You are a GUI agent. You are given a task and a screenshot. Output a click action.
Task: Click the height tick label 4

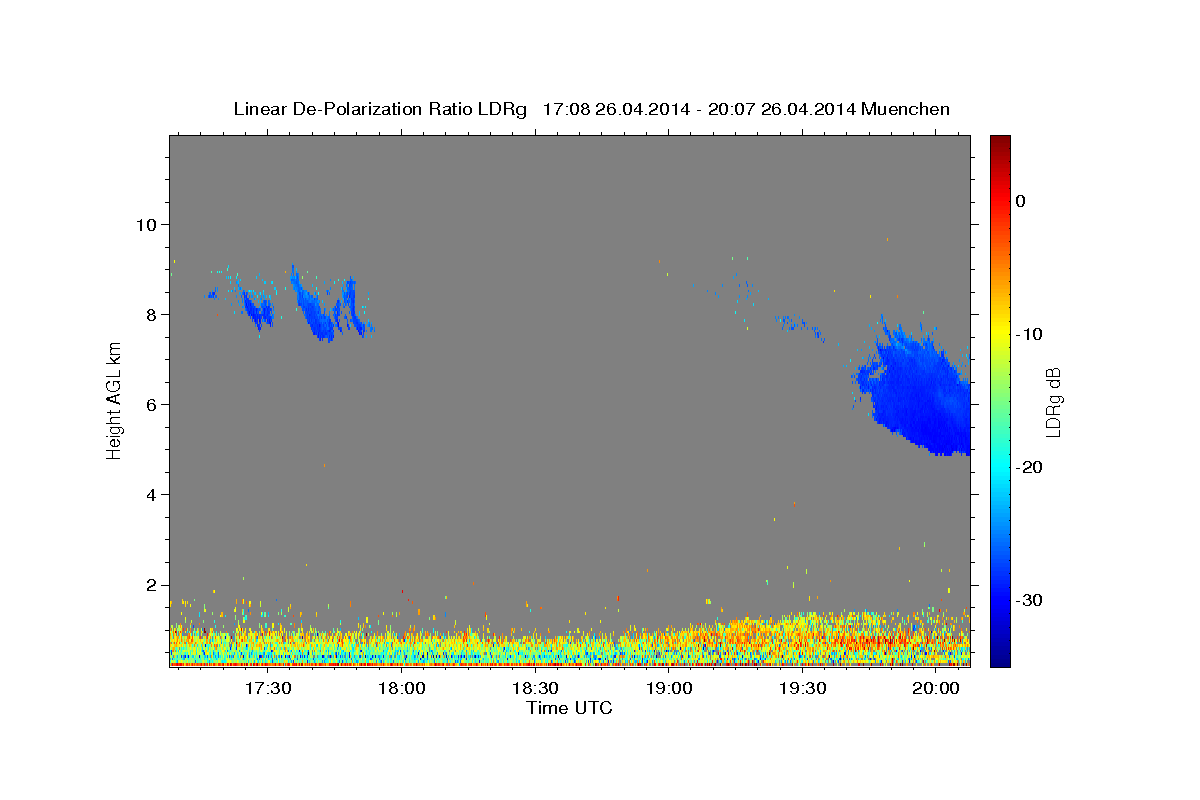click(152, 495)
